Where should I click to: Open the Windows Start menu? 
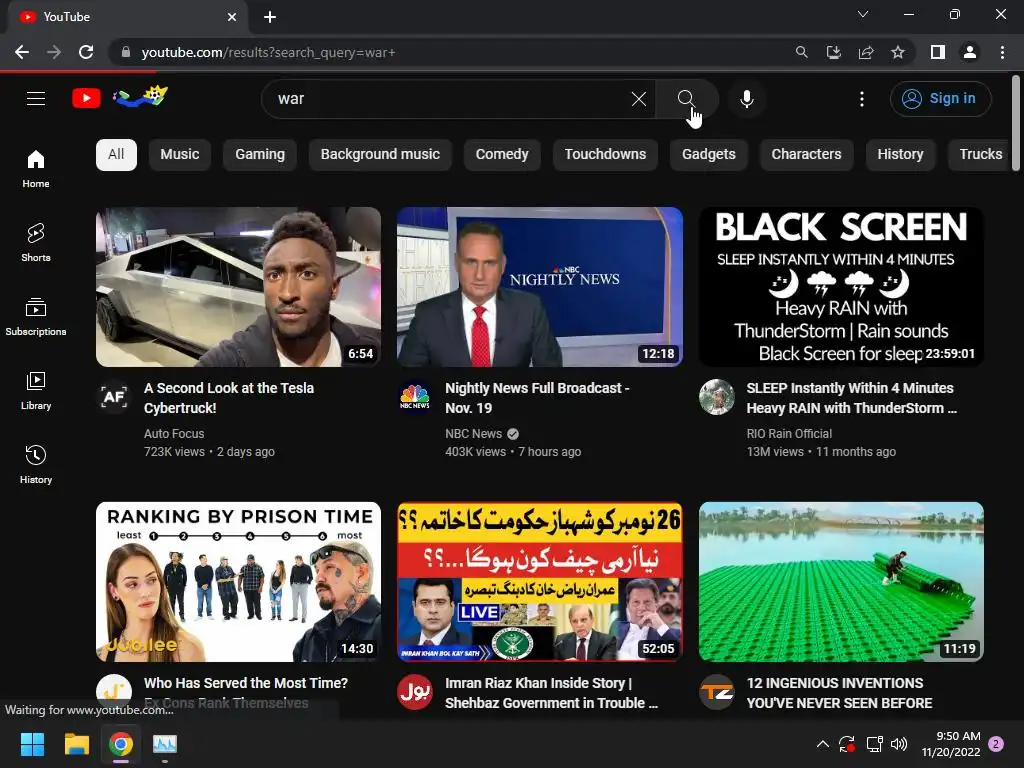click(32, 744)
